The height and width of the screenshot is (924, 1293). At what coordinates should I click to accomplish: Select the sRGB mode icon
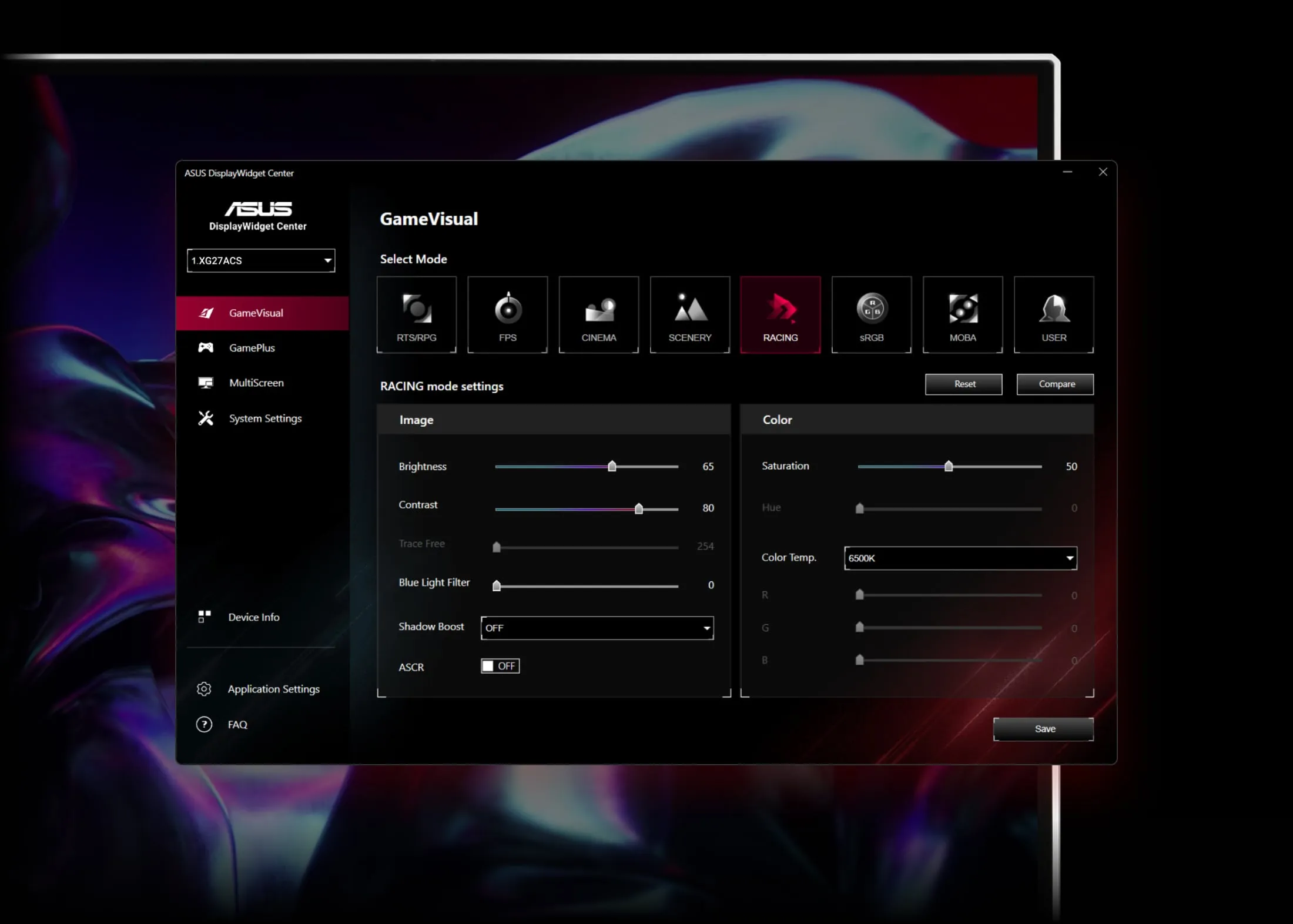click(x=872, y=314)
